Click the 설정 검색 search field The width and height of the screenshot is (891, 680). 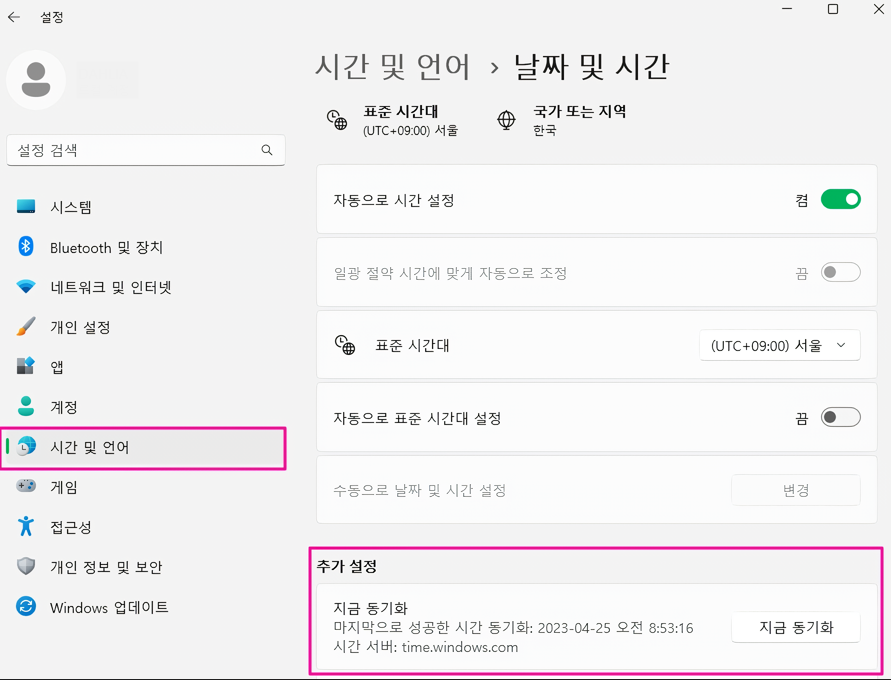[x=135, y=150]
